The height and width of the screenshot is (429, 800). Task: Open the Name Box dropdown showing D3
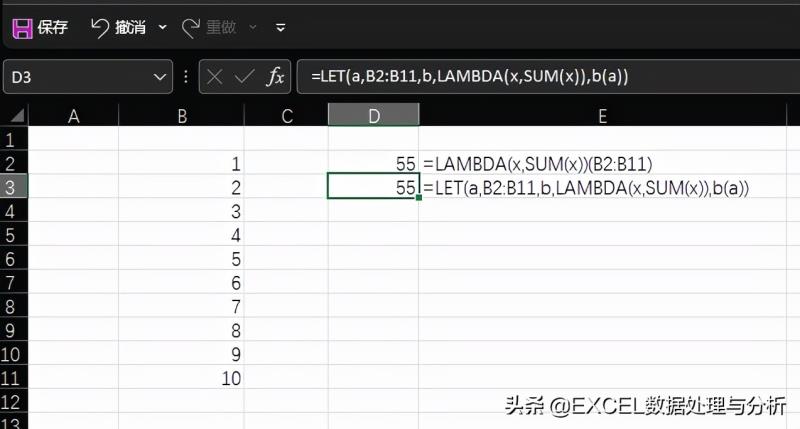point(160,78)
